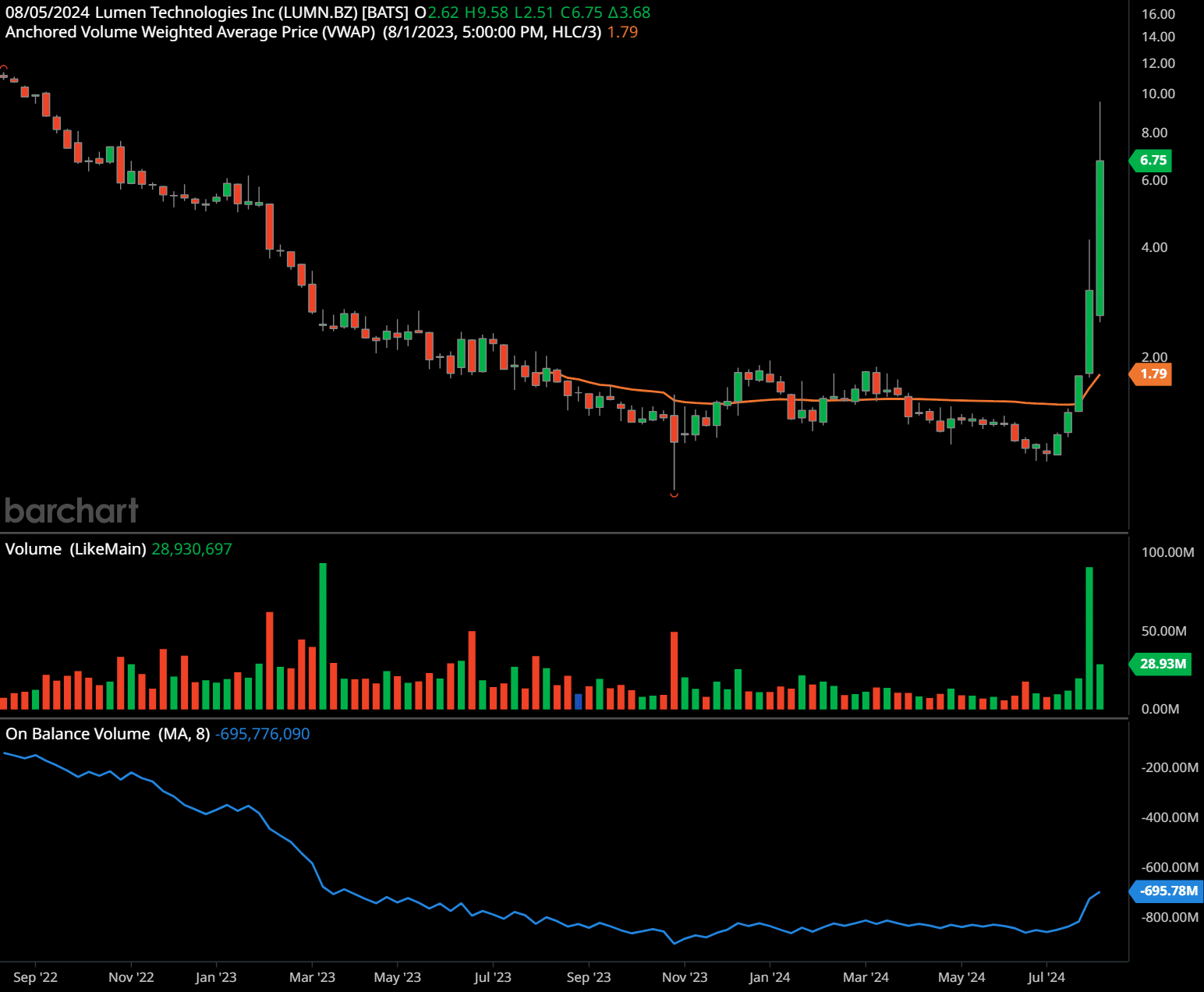Image resolution: width=1204 pixels, height=992 pixels.
Task: Click the Nov '23 date axis label
Action: [x=685, y=977]
